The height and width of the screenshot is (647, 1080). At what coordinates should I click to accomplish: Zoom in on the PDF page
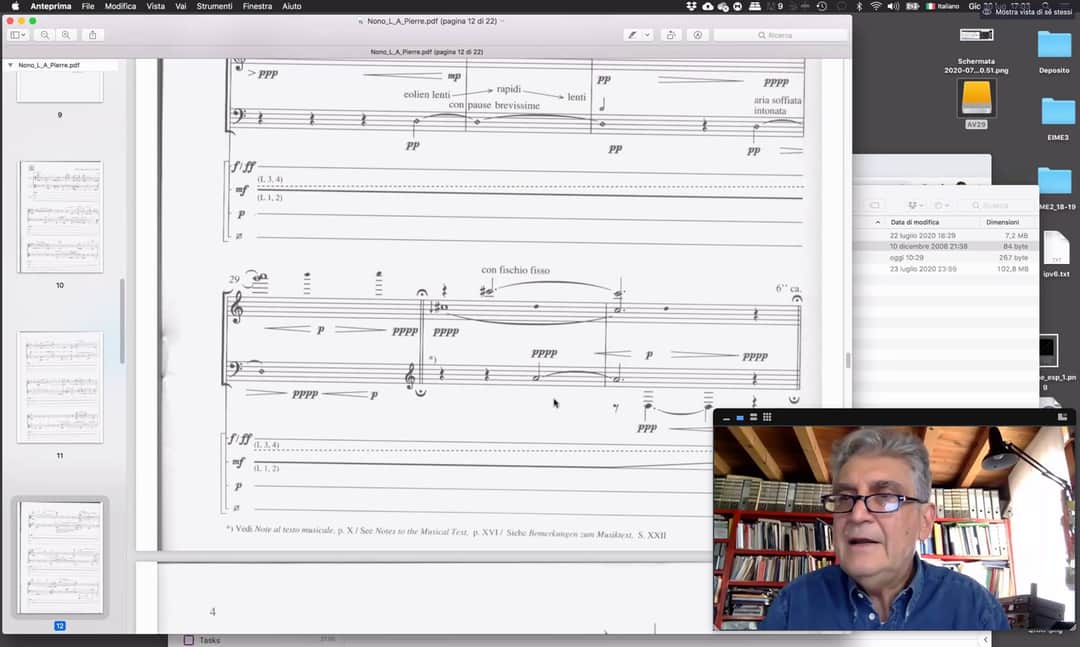click(x=66, y=34)
